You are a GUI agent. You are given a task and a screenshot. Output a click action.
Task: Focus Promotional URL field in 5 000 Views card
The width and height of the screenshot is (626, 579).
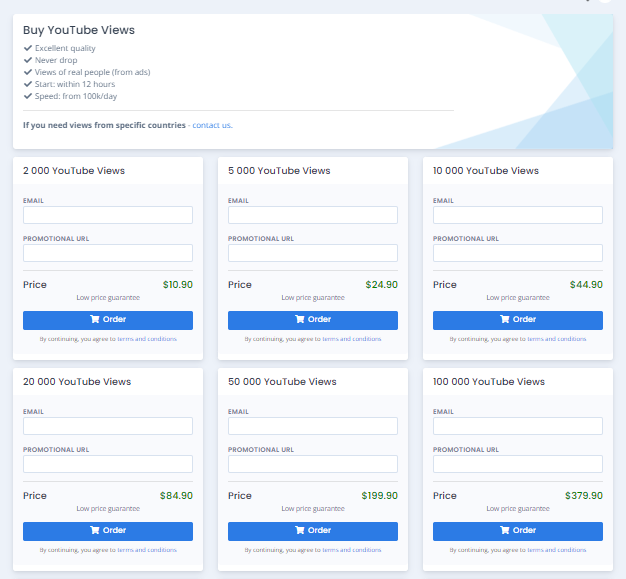click(x=313, y=253)
